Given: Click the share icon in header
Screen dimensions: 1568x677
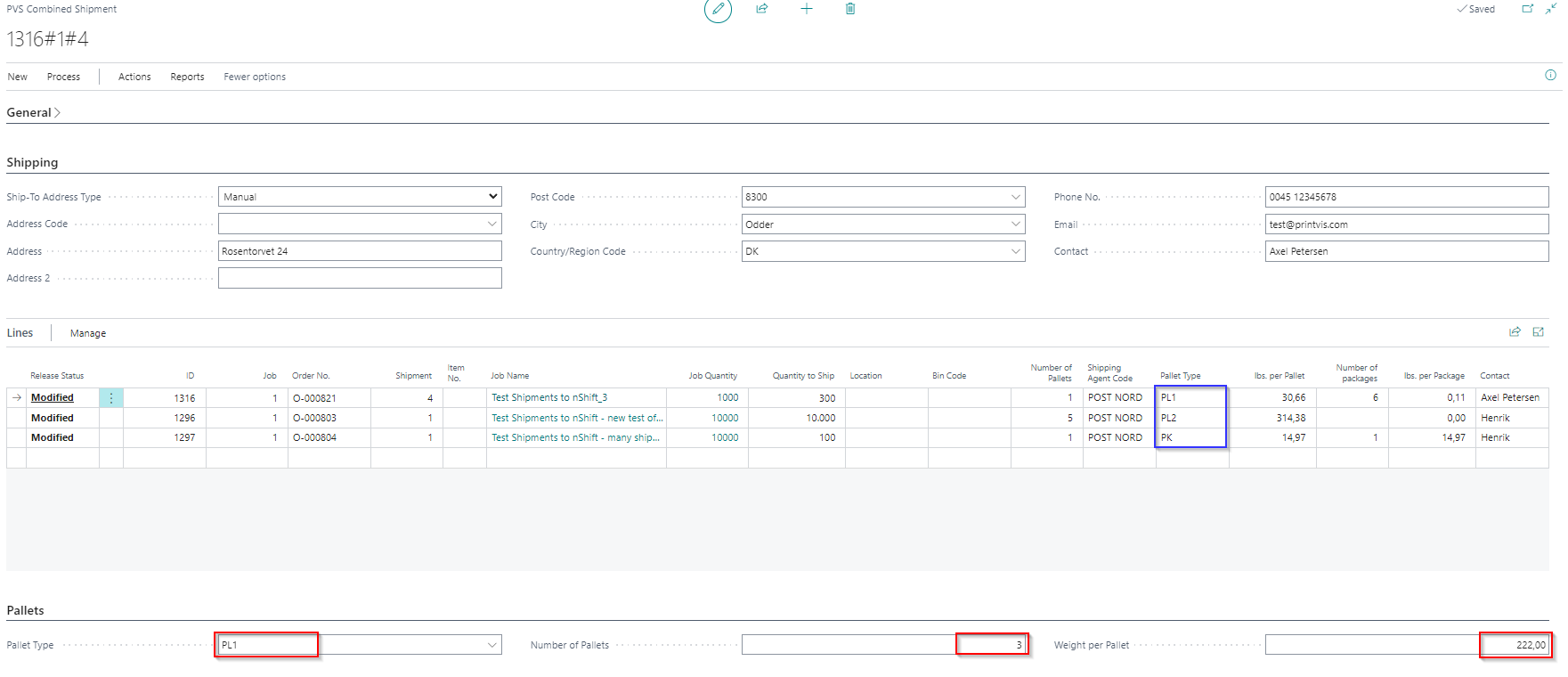Looking at the screenshot, I should (762, 9).
